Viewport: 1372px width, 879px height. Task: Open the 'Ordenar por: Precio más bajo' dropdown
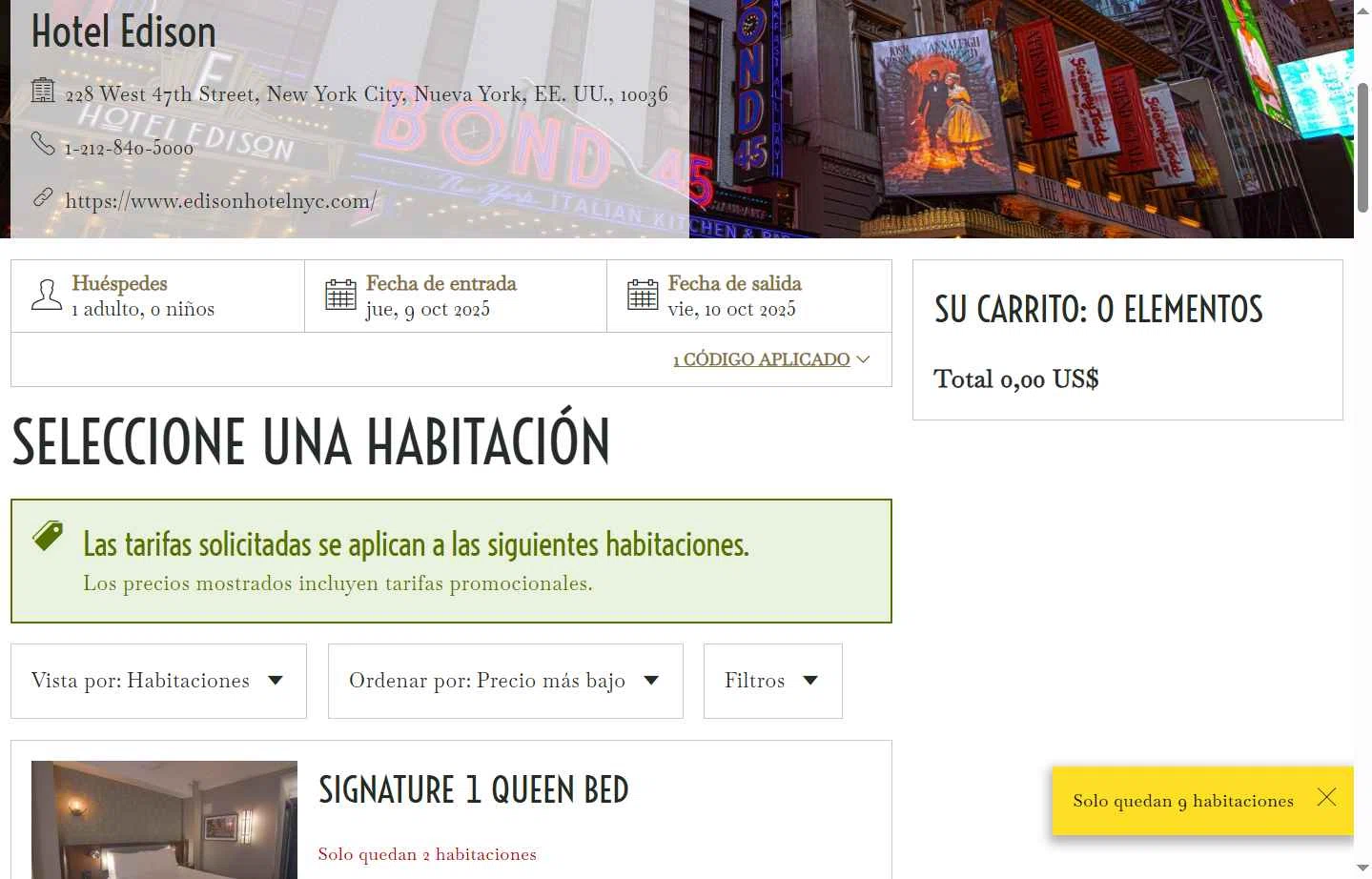point(505,681)
